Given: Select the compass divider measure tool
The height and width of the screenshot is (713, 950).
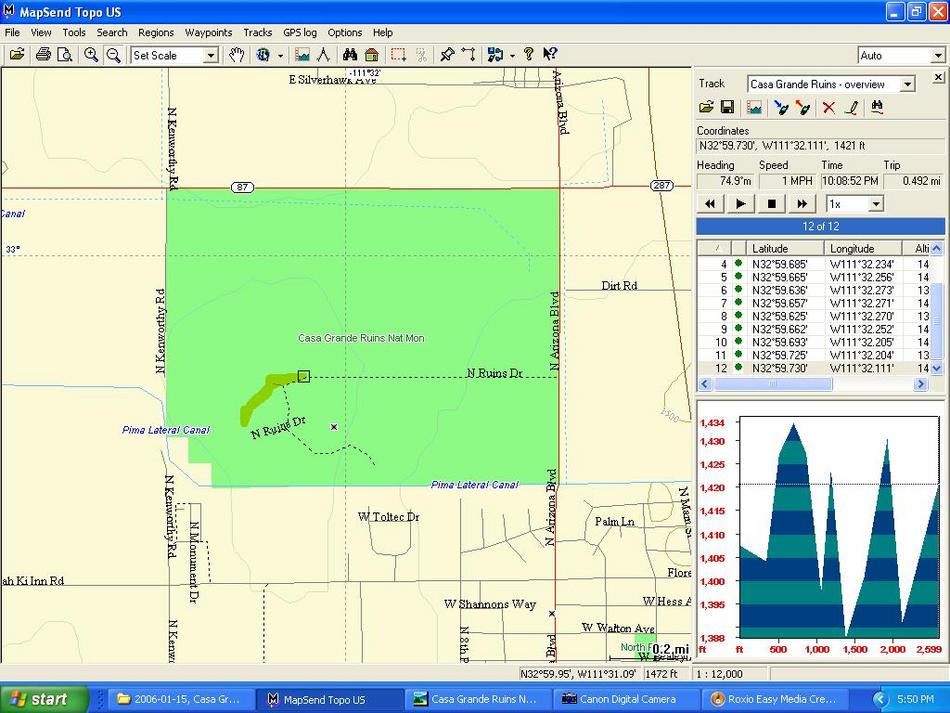Looking at the screenshot, I should pyautogui.click(x=324, y=55).
